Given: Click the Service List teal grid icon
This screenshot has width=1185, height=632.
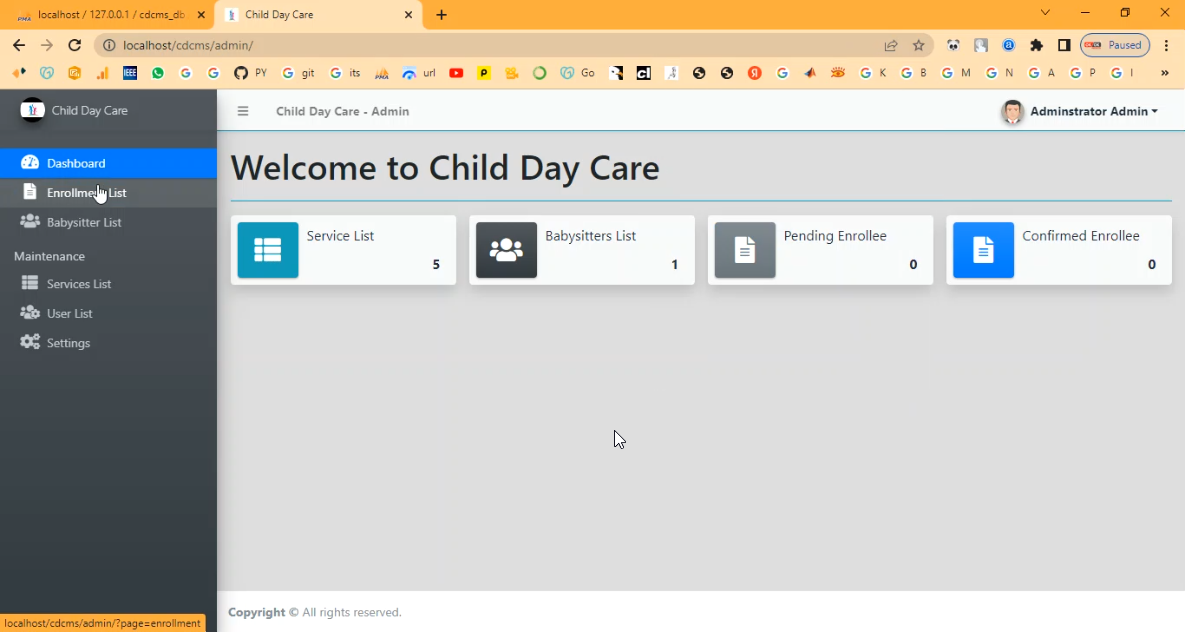Looking at the screenshot, I should [268, 250].
